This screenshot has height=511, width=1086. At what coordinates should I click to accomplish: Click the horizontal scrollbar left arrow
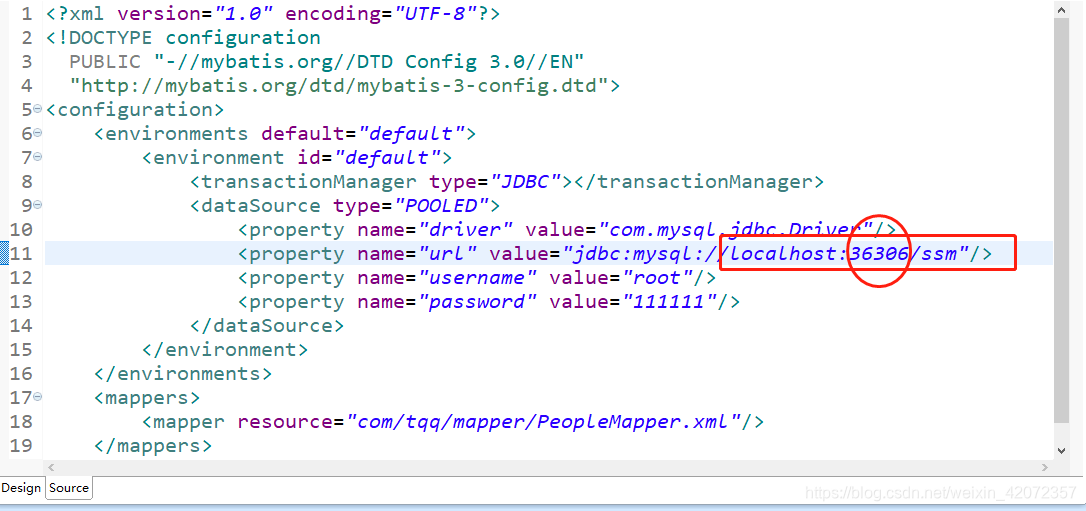[x=51, y=467]
